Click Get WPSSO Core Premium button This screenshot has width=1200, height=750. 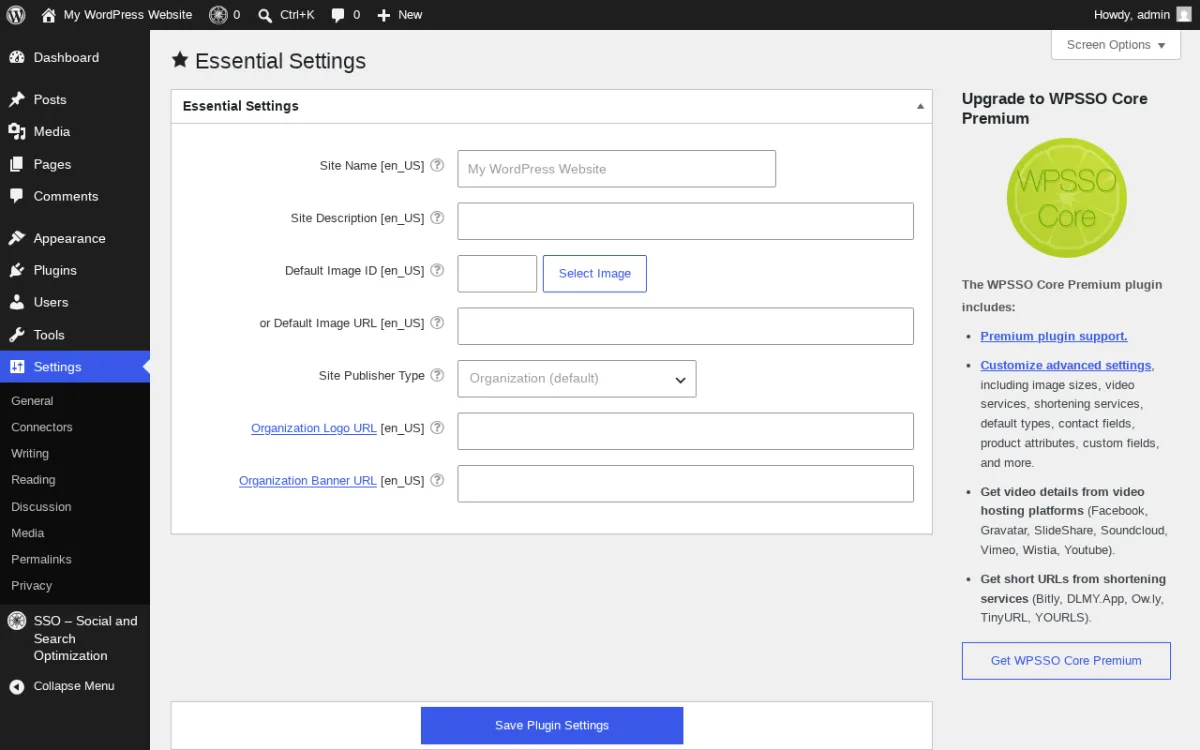point(1066,661)
